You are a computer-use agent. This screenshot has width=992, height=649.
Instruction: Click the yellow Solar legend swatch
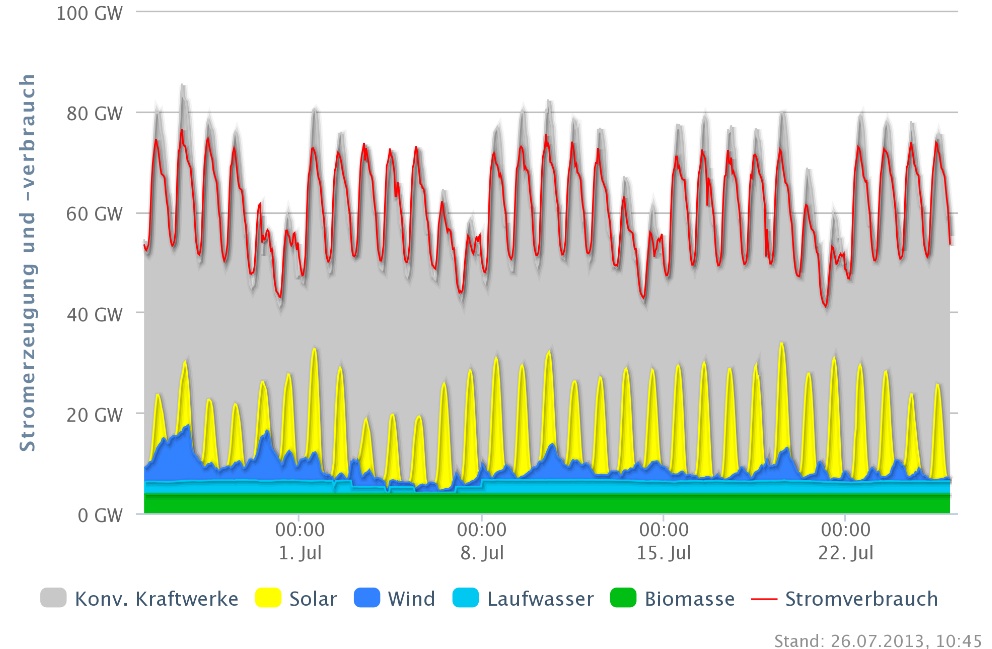[x=268, y=599]
